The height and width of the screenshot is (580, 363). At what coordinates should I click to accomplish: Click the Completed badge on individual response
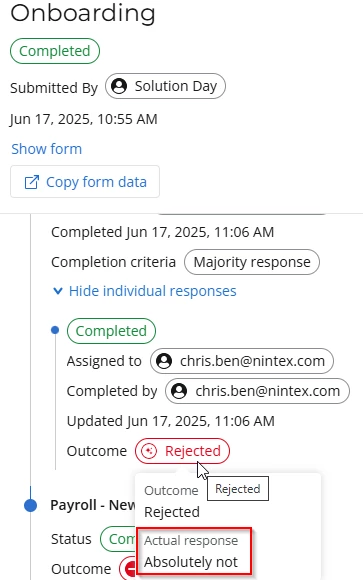click(x=111, y=331)
